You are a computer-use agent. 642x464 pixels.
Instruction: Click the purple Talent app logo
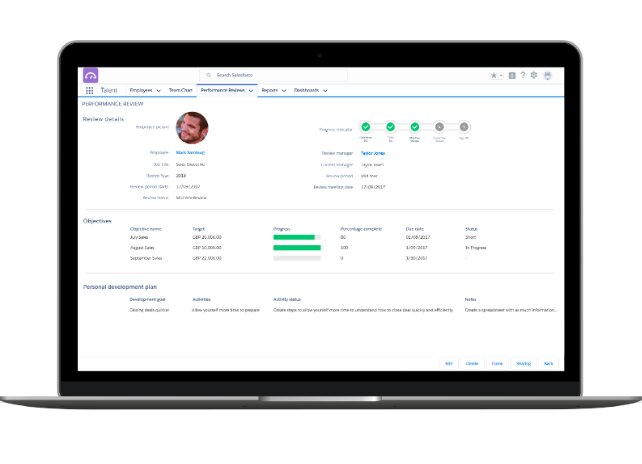click(90, 75)
